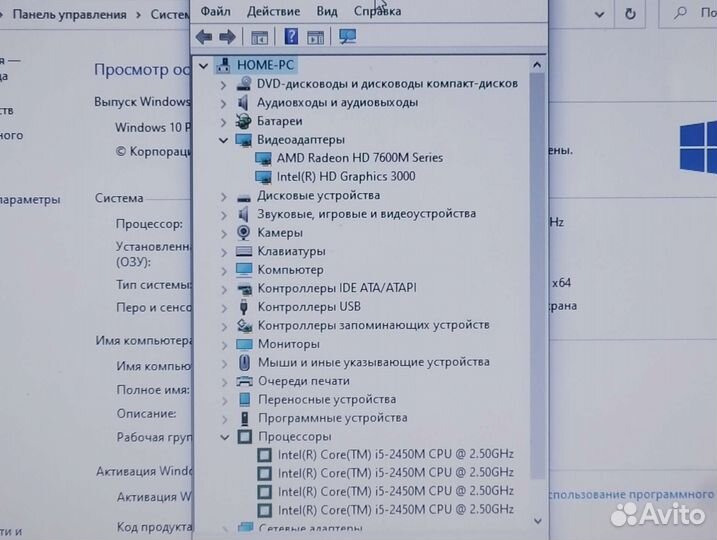The width and height of the screenshot is (717, 540).
Task: Click Панель управления in the address breadcrumb
Action: (x=70, y=15)
